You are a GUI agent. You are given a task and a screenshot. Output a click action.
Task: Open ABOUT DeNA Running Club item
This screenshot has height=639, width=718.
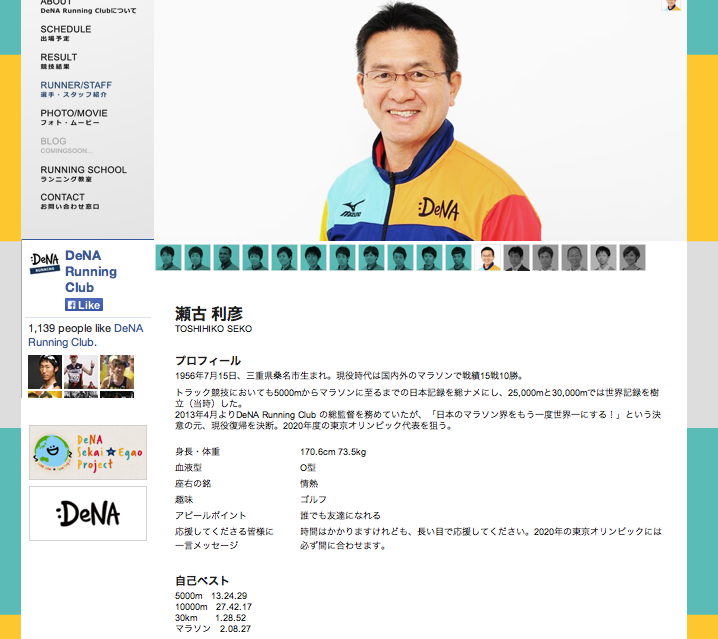88,6
